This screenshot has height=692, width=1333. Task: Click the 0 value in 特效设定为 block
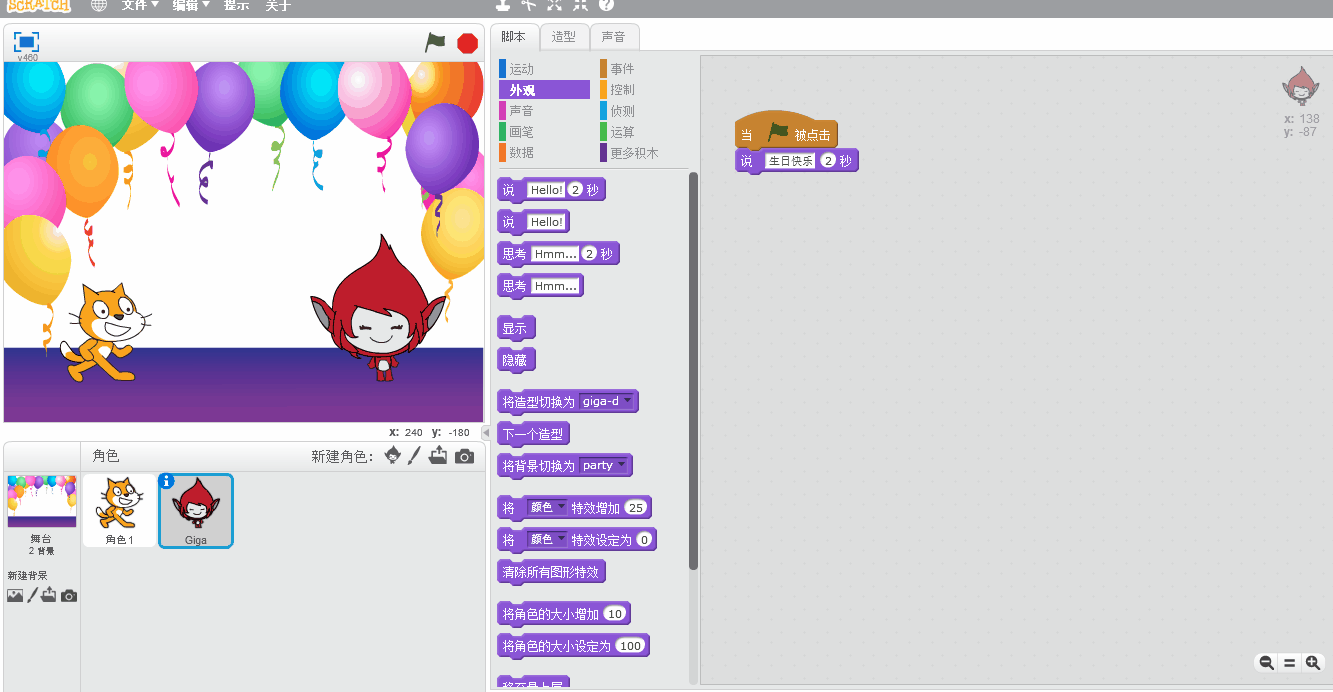coord(644,540)
